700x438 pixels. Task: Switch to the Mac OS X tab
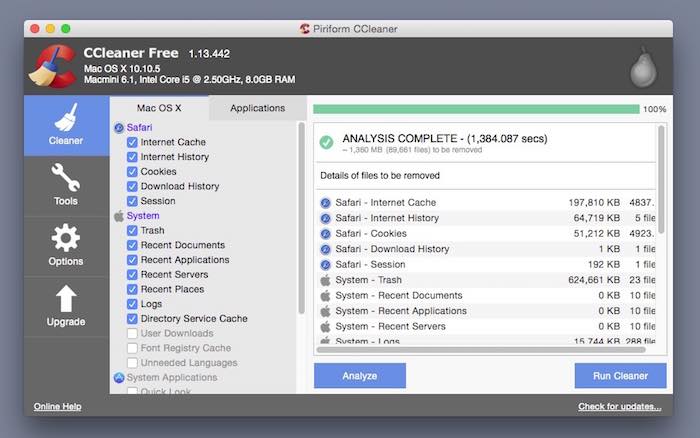coord(159,108)
